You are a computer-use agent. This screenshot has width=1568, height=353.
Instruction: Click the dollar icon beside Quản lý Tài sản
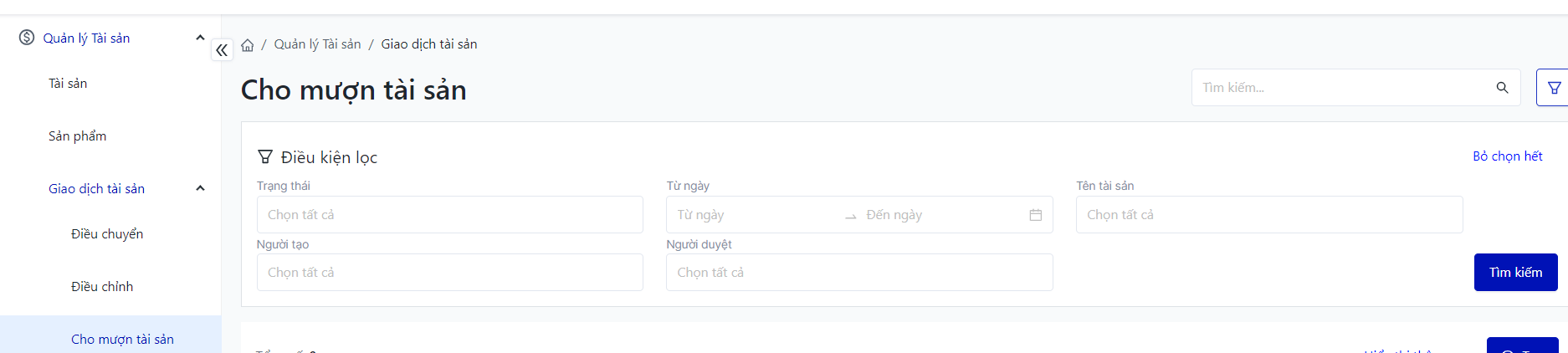(x=27, y=38)
